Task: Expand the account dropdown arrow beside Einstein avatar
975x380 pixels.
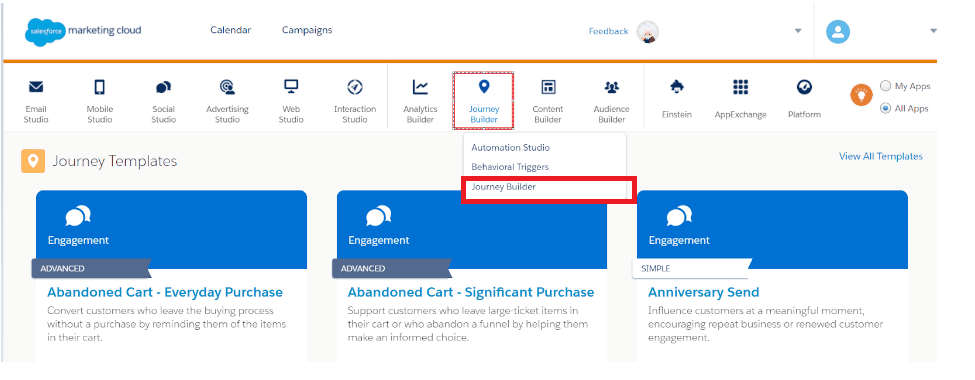Action: [798, 32]
